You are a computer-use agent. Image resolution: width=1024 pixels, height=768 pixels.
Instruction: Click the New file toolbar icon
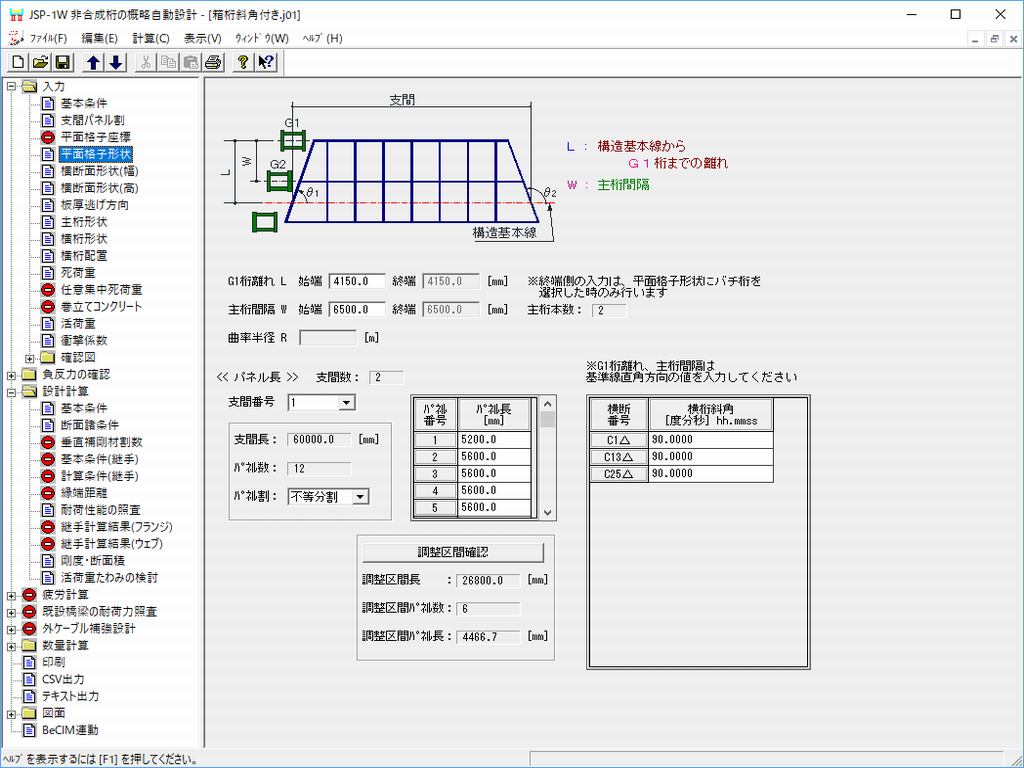click(18, 62)
